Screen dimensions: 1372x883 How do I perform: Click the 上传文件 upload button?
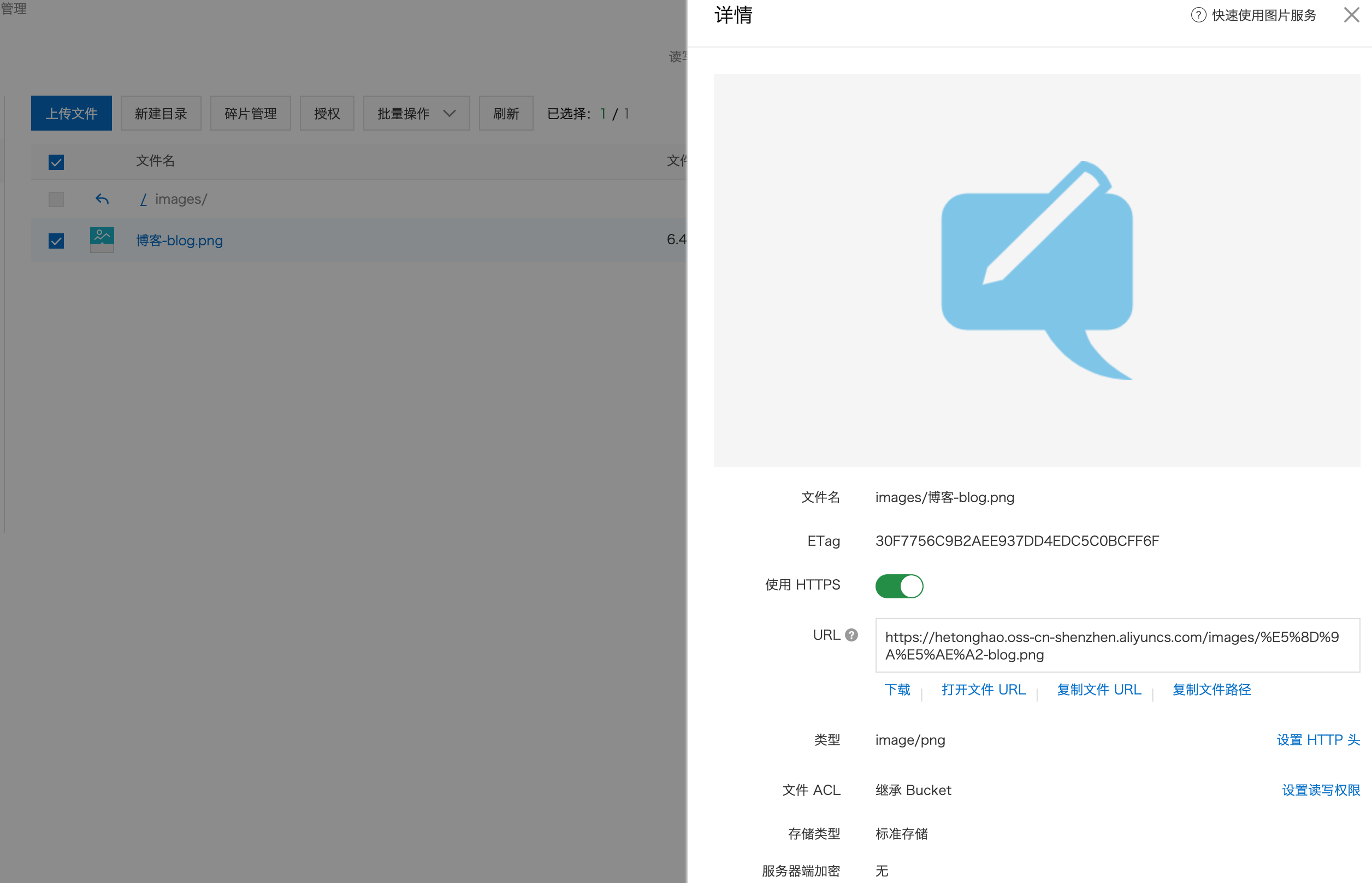[x=71, y=113]
